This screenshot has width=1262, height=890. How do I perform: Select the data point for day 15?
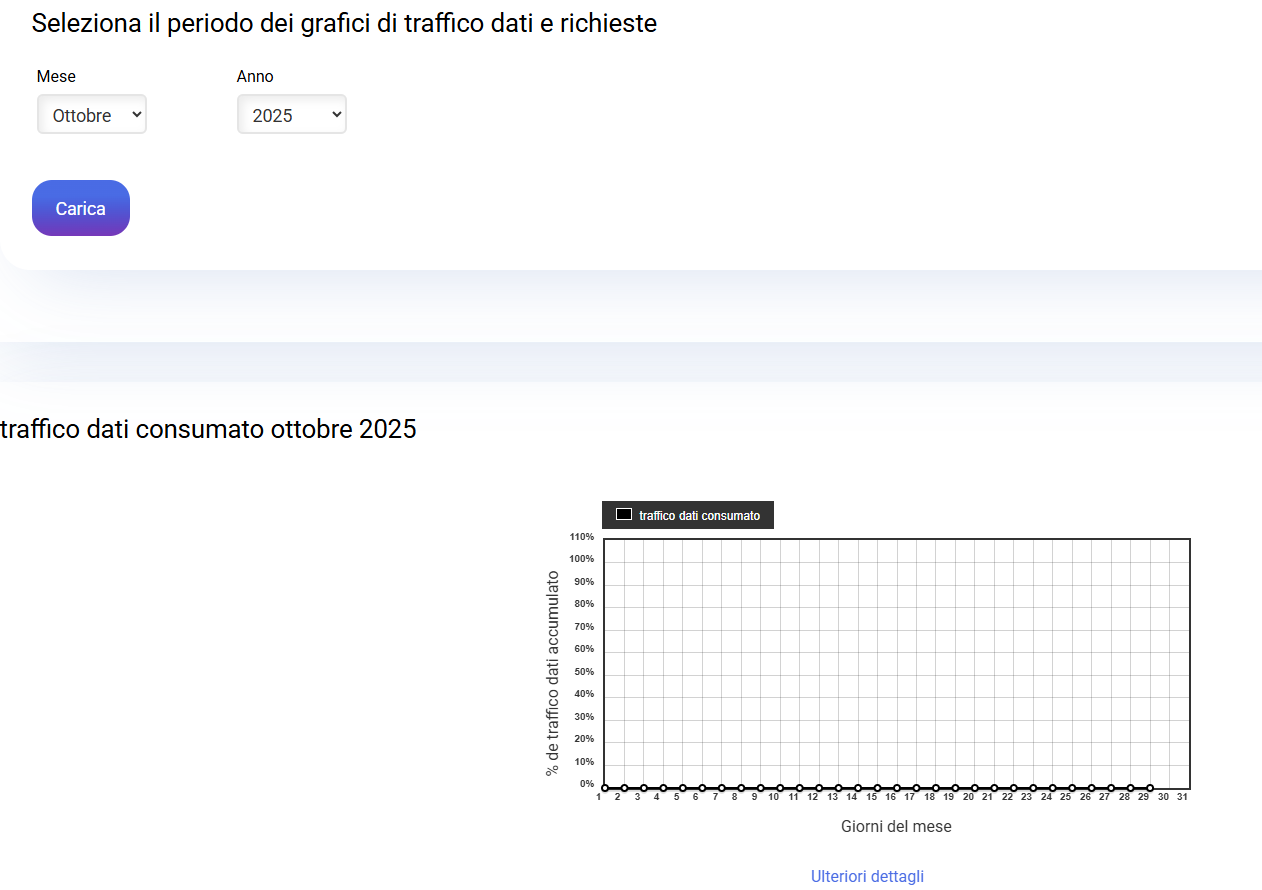pyautogui.click(x=877, y=788)
